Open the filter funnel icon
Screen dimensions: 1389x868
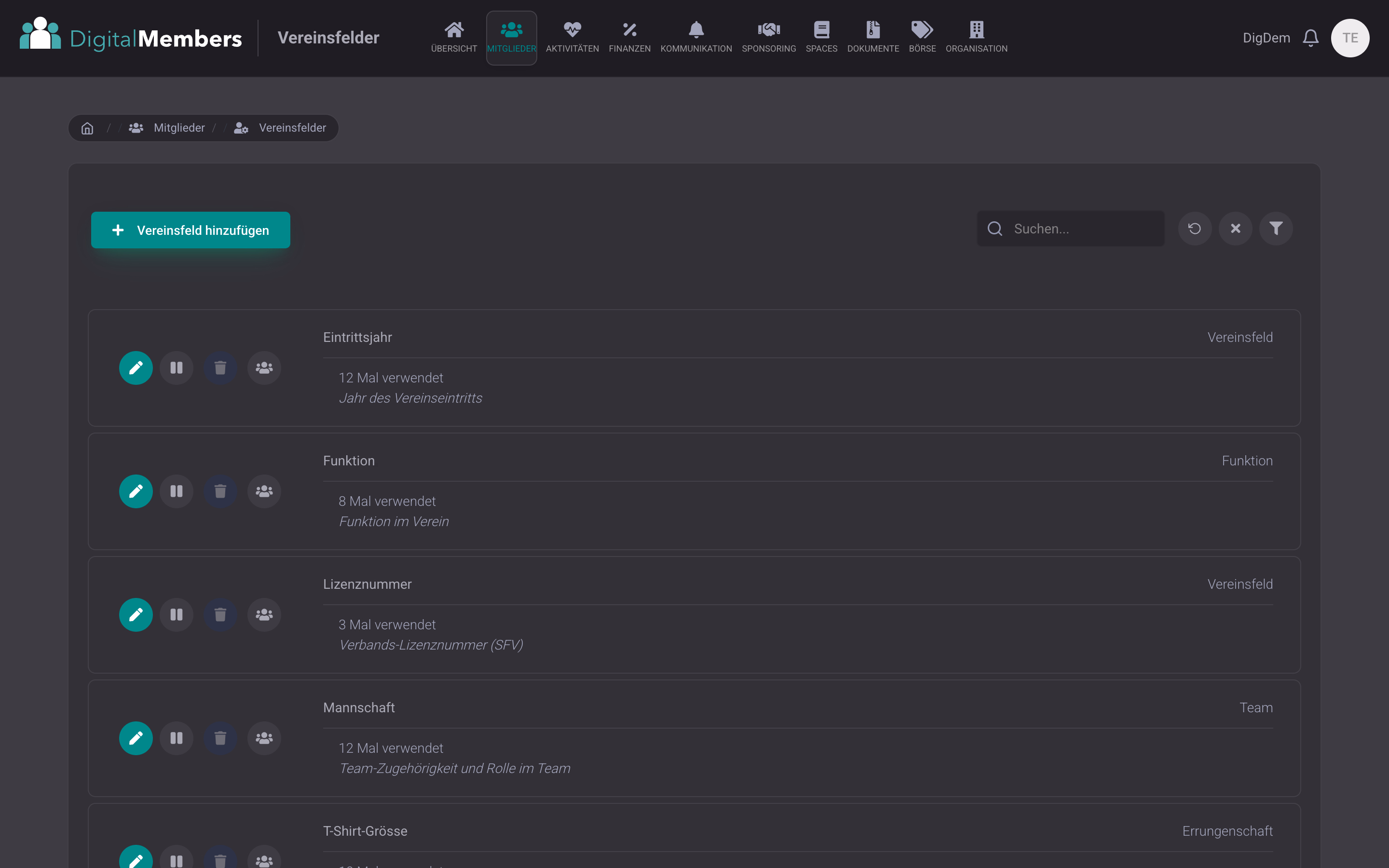coord(1275,229)
